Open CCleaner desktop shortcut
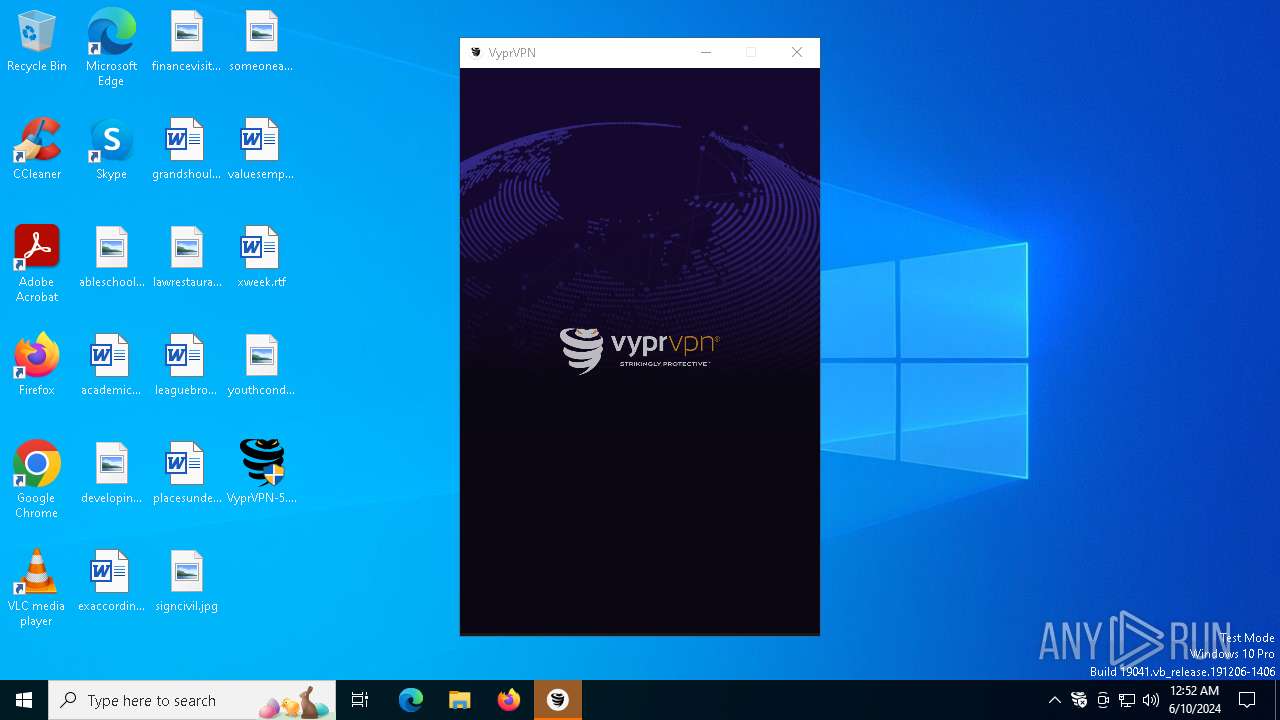The width and height of the screenshot is (1280, 720). [37, 150]
